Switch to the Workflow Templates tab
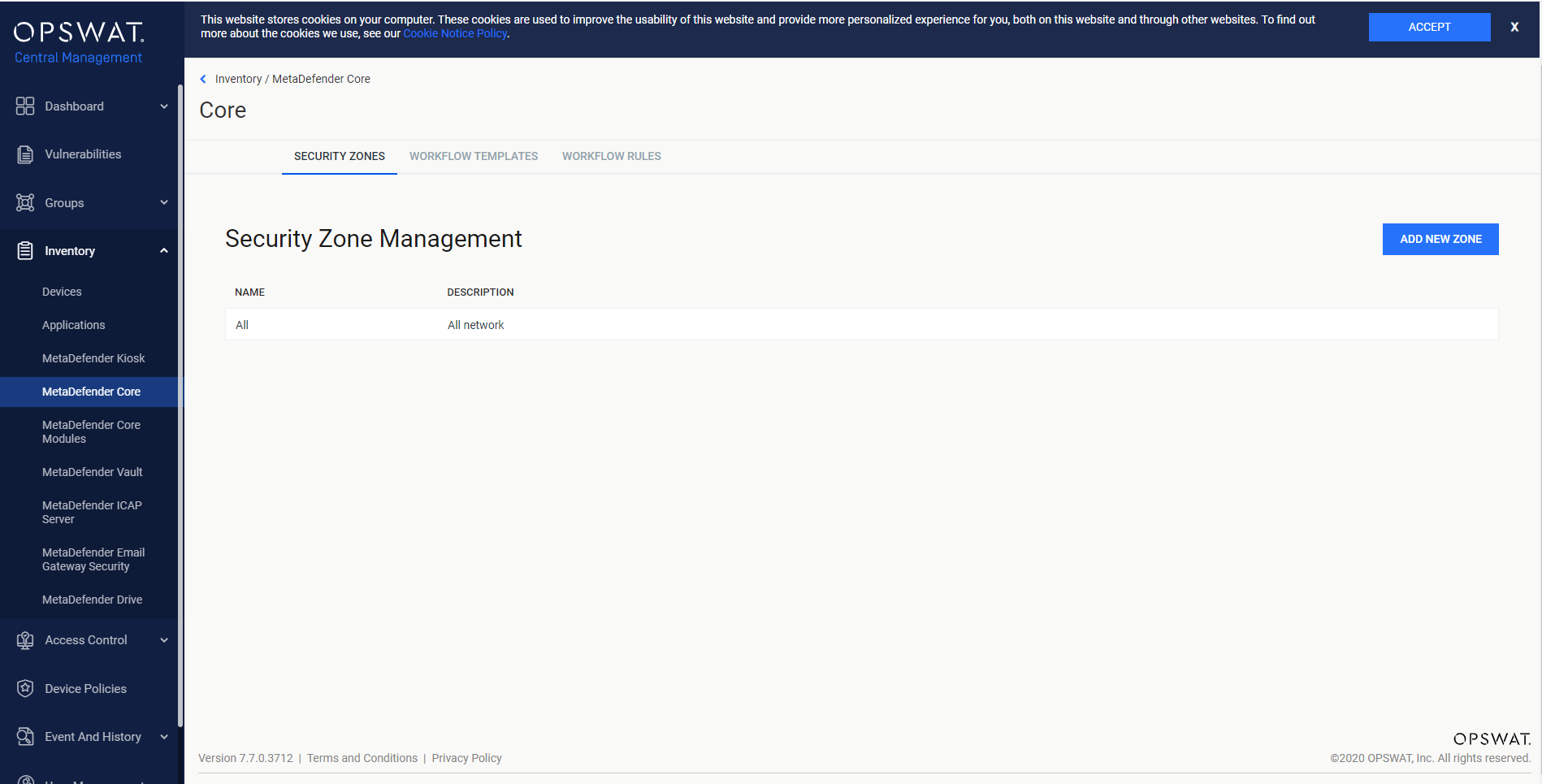This screenshot has width=1542, height=784. point(474,156)
